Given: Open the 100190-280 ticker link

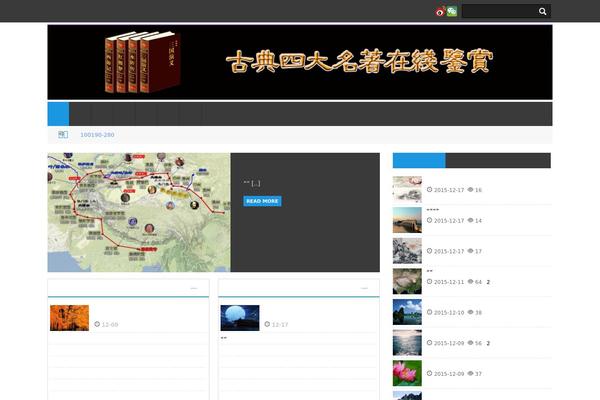Looking at the screenshot, I should pyautogui.click(x=97, y=135).
